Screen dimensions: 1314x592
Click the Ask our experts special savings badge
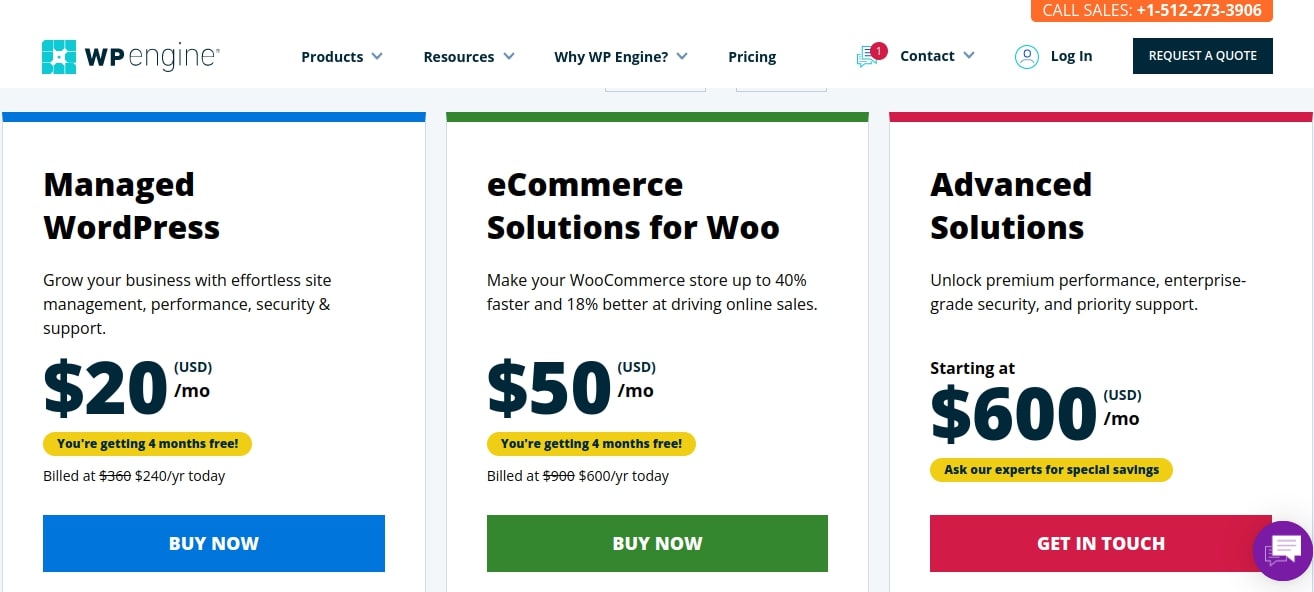click(1051, 469)
